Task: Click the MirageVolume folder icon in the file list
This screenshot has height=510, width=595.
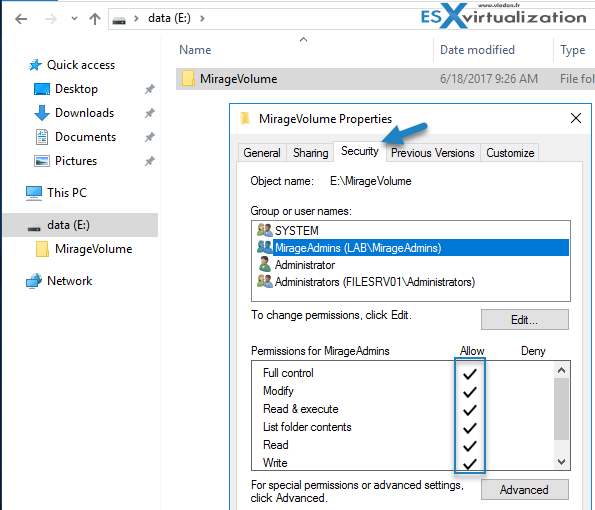Action: click(x=188, y=79)
